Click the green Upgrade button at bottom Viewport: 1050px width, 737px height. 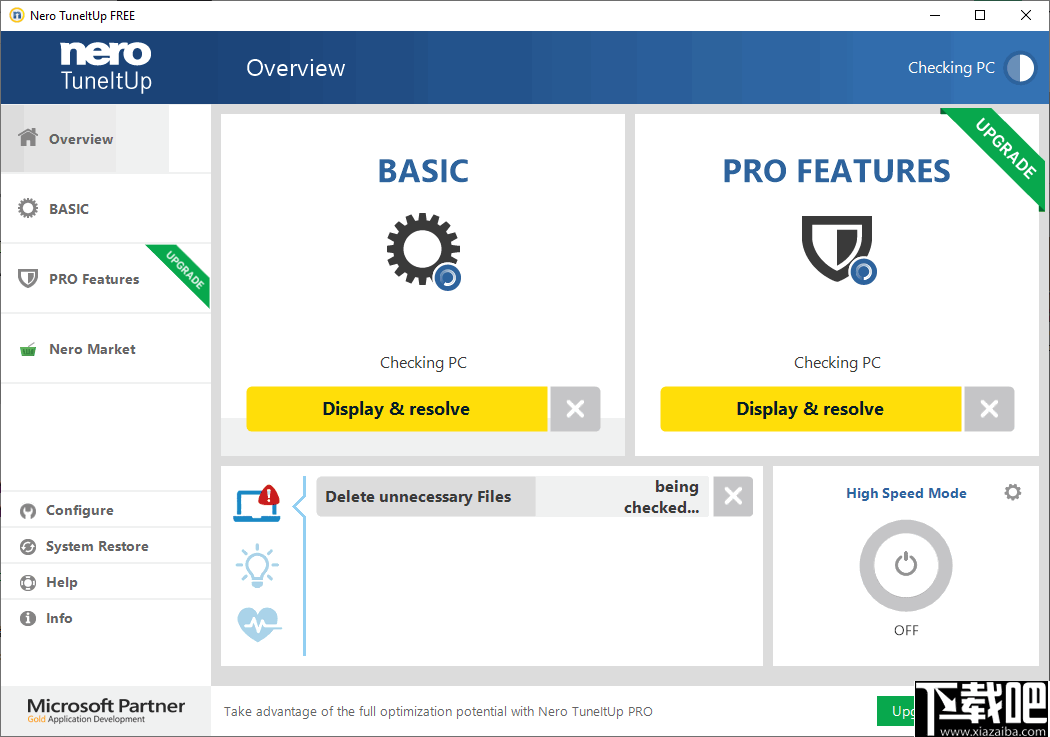click(897, 711)
